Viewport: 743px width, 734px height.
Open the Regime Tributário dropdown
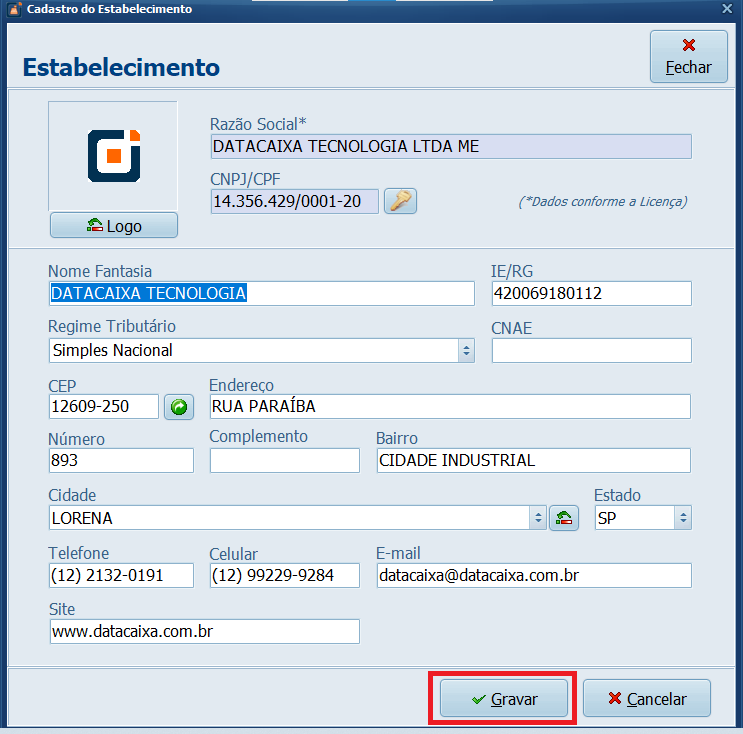[x=466, y=351]
